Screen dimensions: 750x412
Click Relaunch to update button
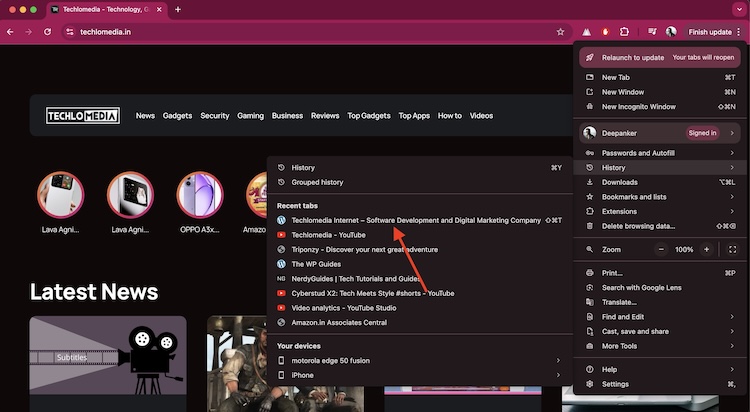(632, 57)
